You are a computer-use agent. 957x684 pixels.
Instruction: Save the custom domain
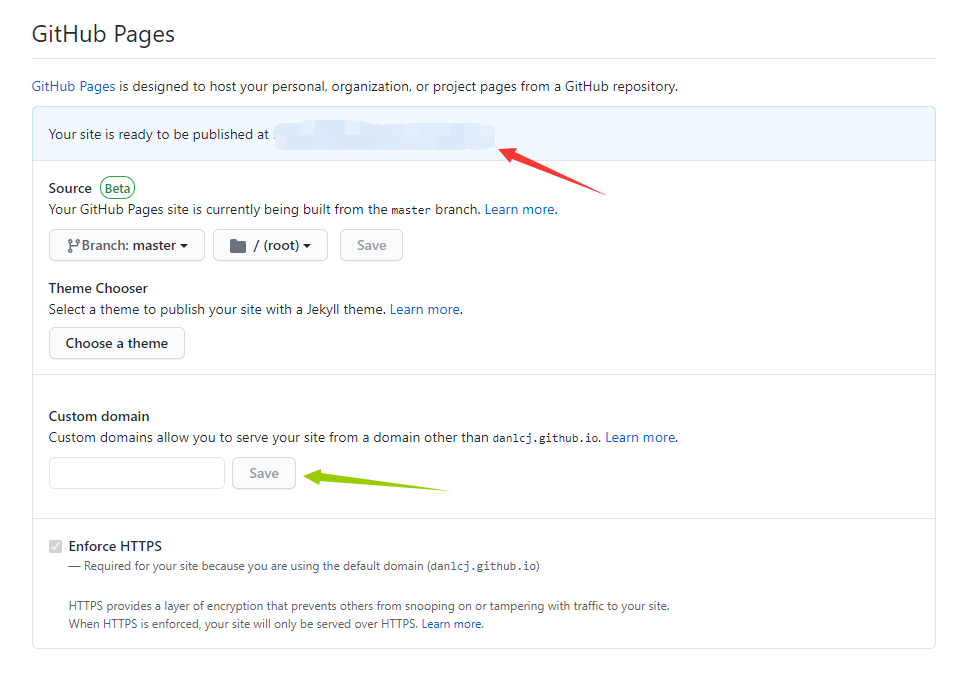tap(264, 473)
